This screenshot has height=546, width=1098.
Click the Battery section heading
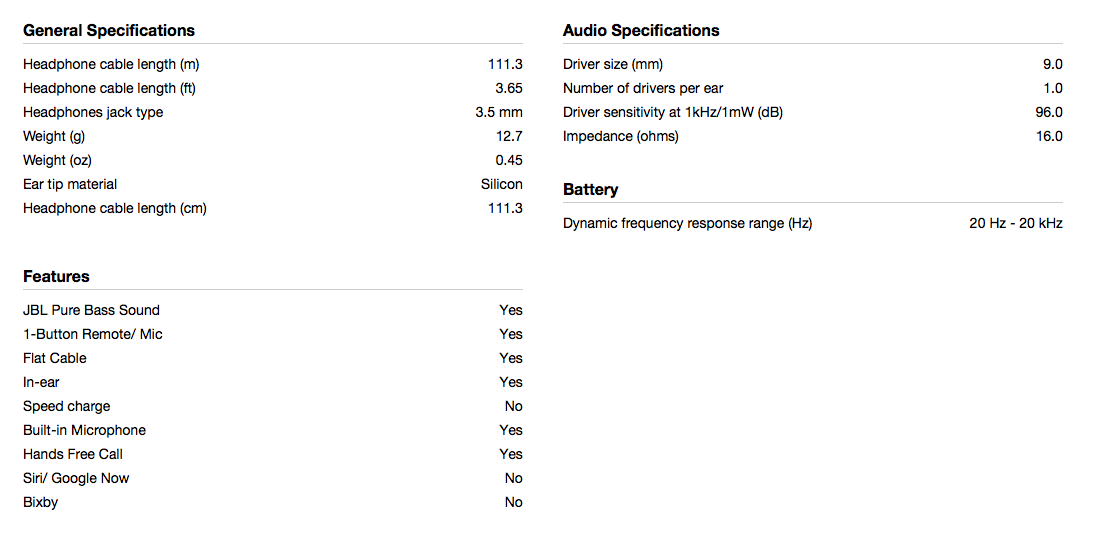(590, 190)
